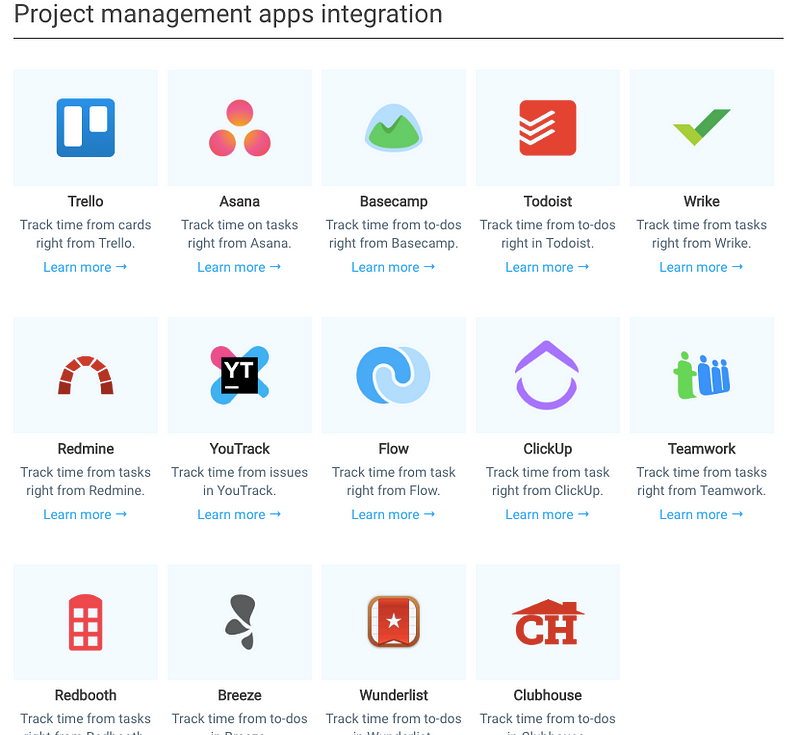Open the Basecamp mountain logo
The width and height of the screenshot is (800, 735).
(393, 128)
